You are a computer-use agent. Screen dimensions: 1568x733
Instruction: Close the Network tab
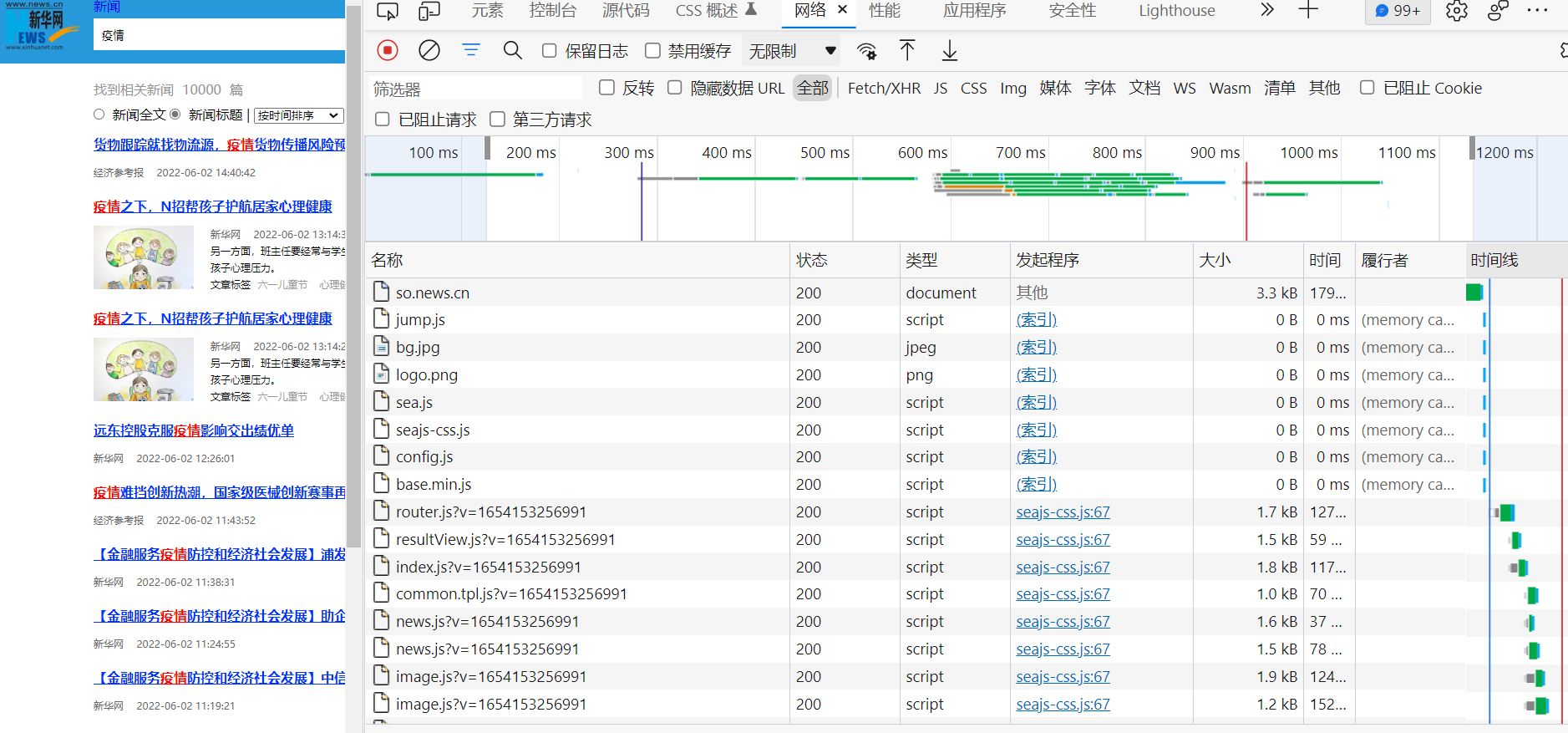pos(842,10)
